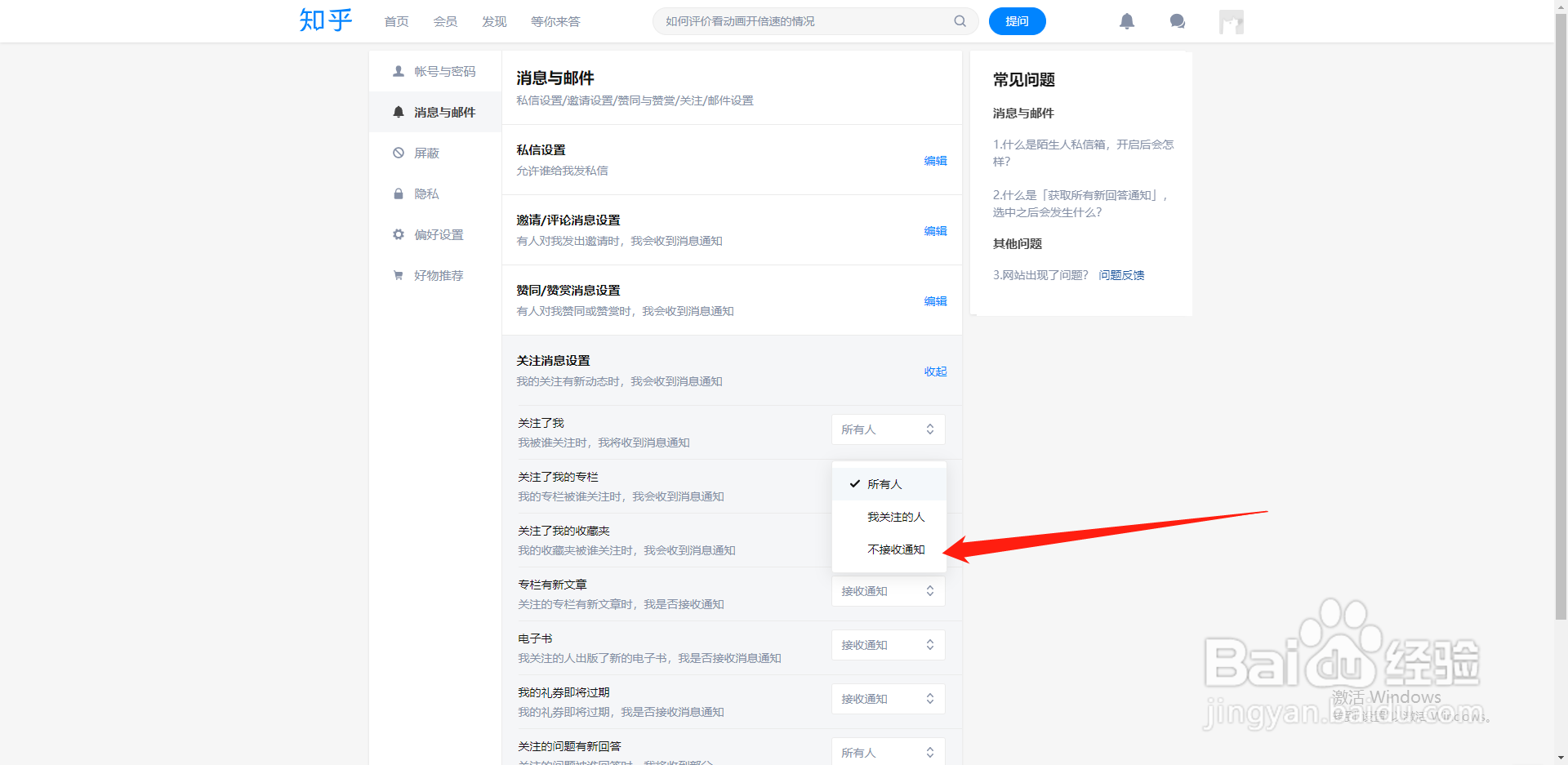
Task: Open 屏蔽 settings via the block icon
Action: pyautogui.click(x=399, y=153)
